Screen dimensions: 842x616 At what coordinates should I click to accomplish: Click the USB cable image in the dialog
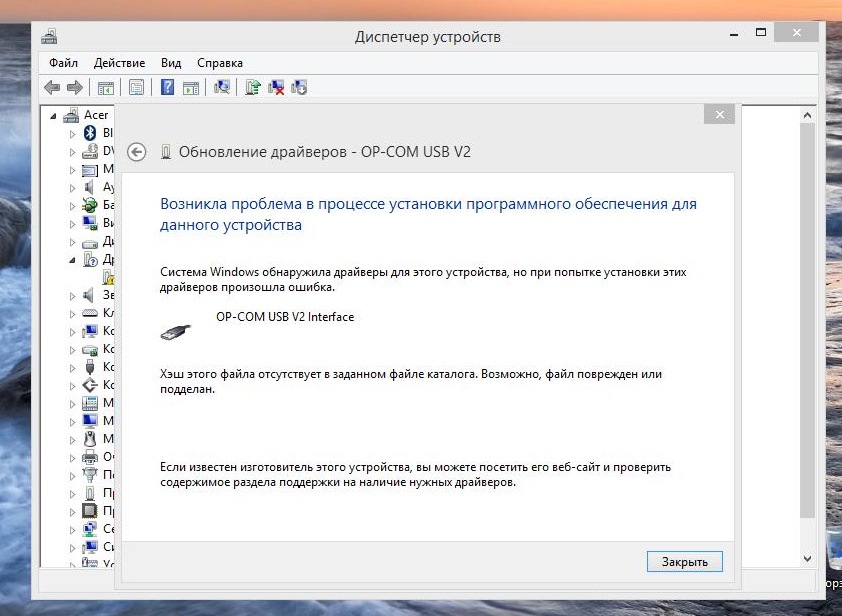176,332
